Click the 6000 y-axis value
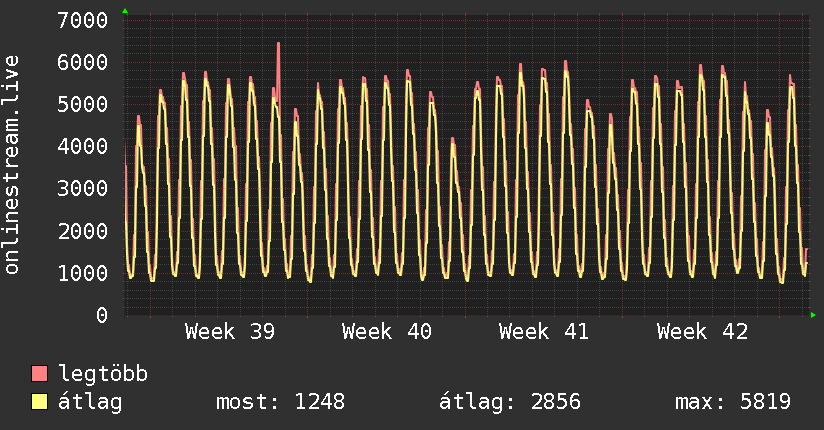The width and height of the screenshot is (824, 430). (83, 63)
